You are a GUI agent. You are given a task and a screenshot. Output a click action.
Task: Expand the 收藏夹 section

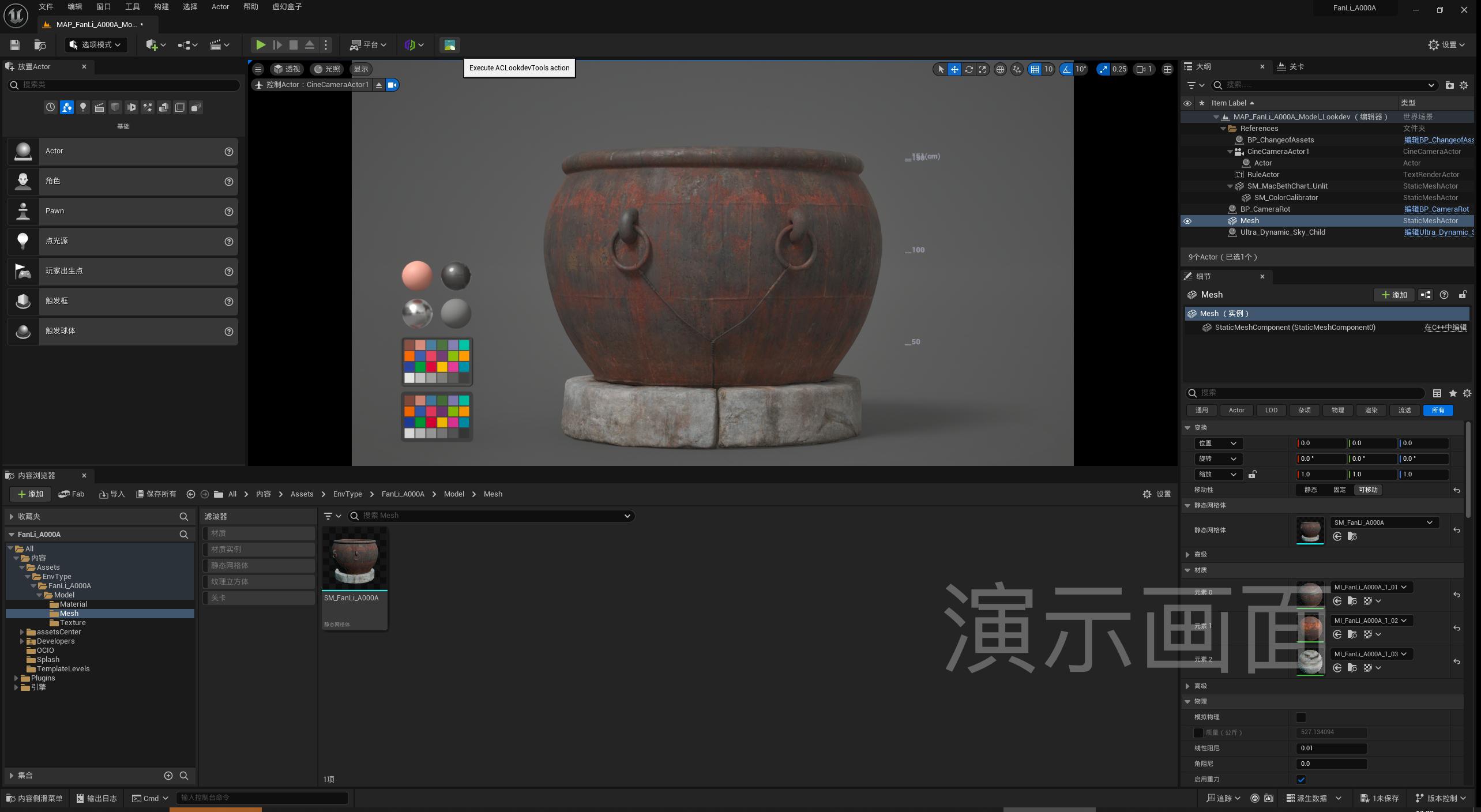(x=12, y=517)
